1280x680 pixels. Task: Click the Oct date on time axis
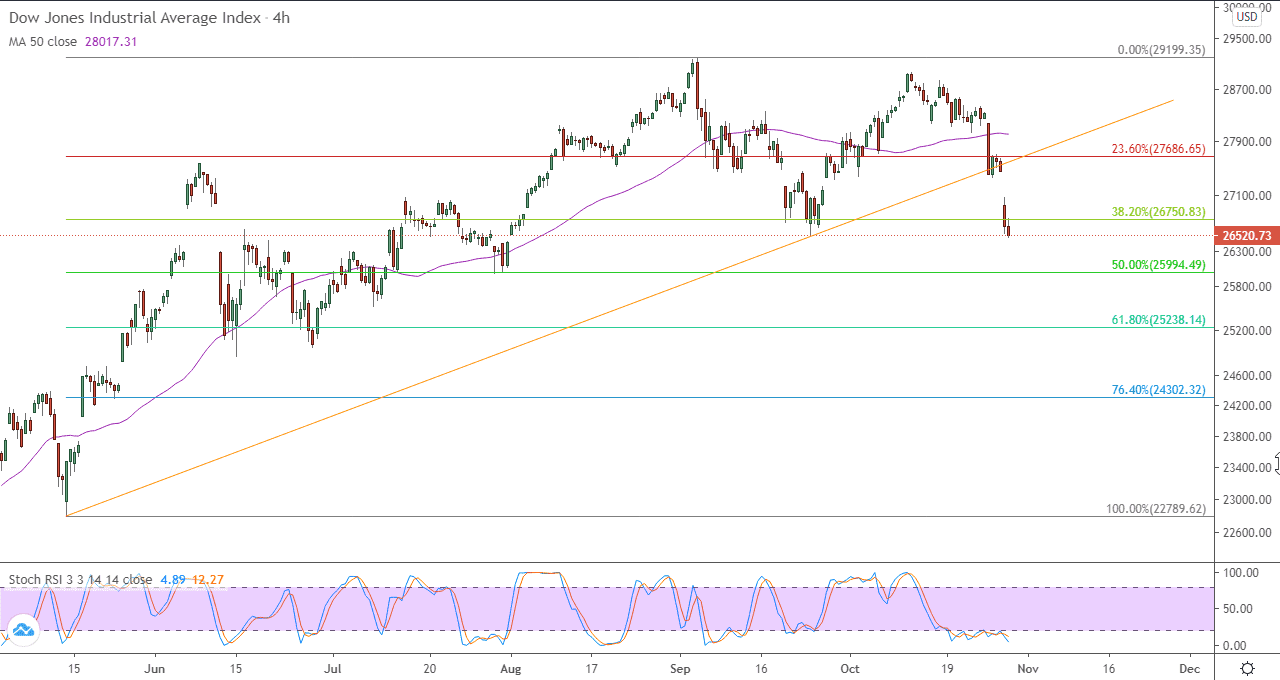(x=850, y=667)
